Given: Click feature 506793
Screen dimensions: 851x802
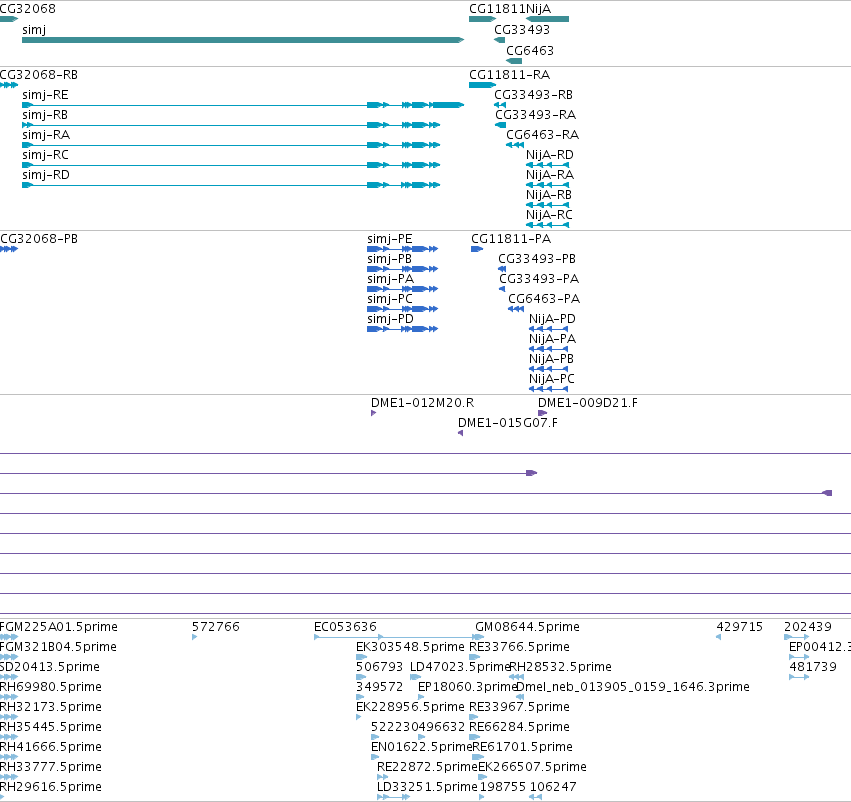Looking at the screenshot, I should pos(361,677).
